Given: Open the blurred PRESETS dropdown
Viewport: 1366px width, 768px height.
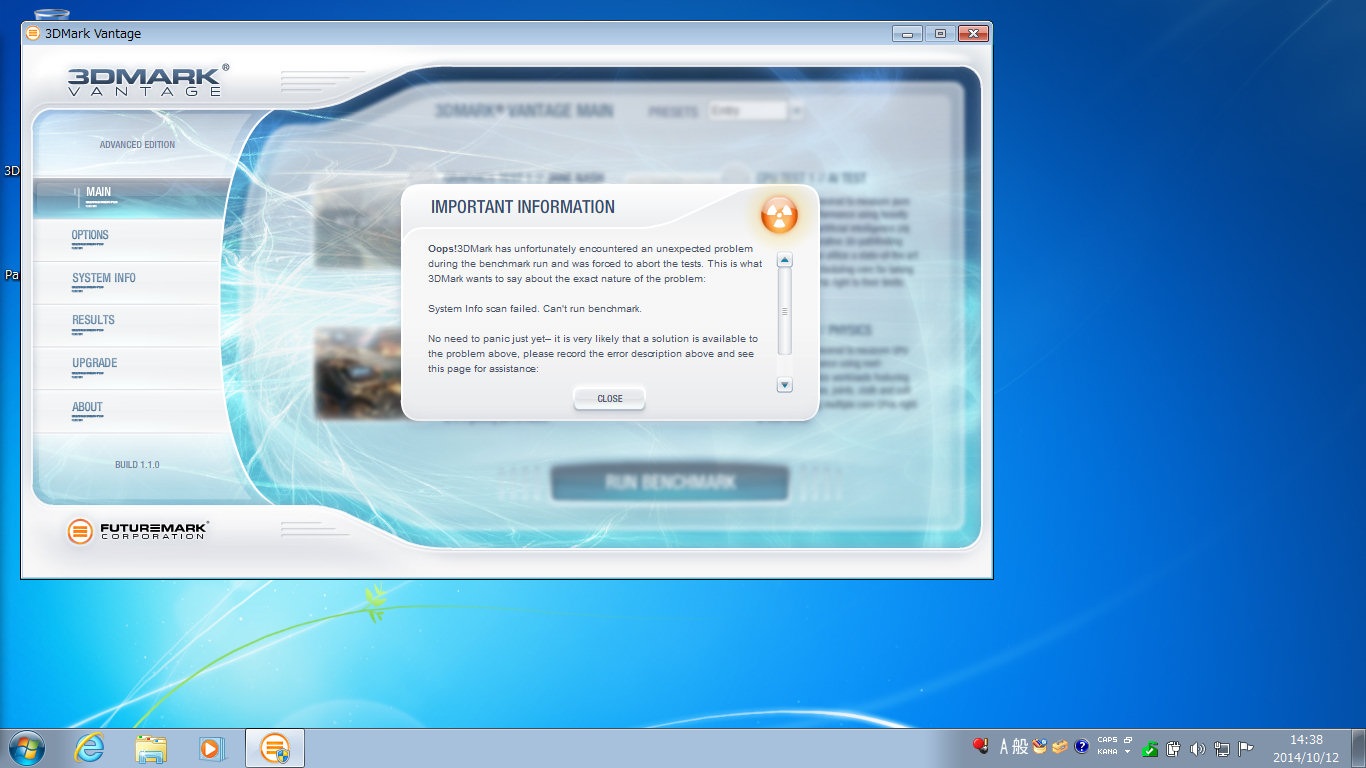Looking at the screenshot, I should coord(755,111).
